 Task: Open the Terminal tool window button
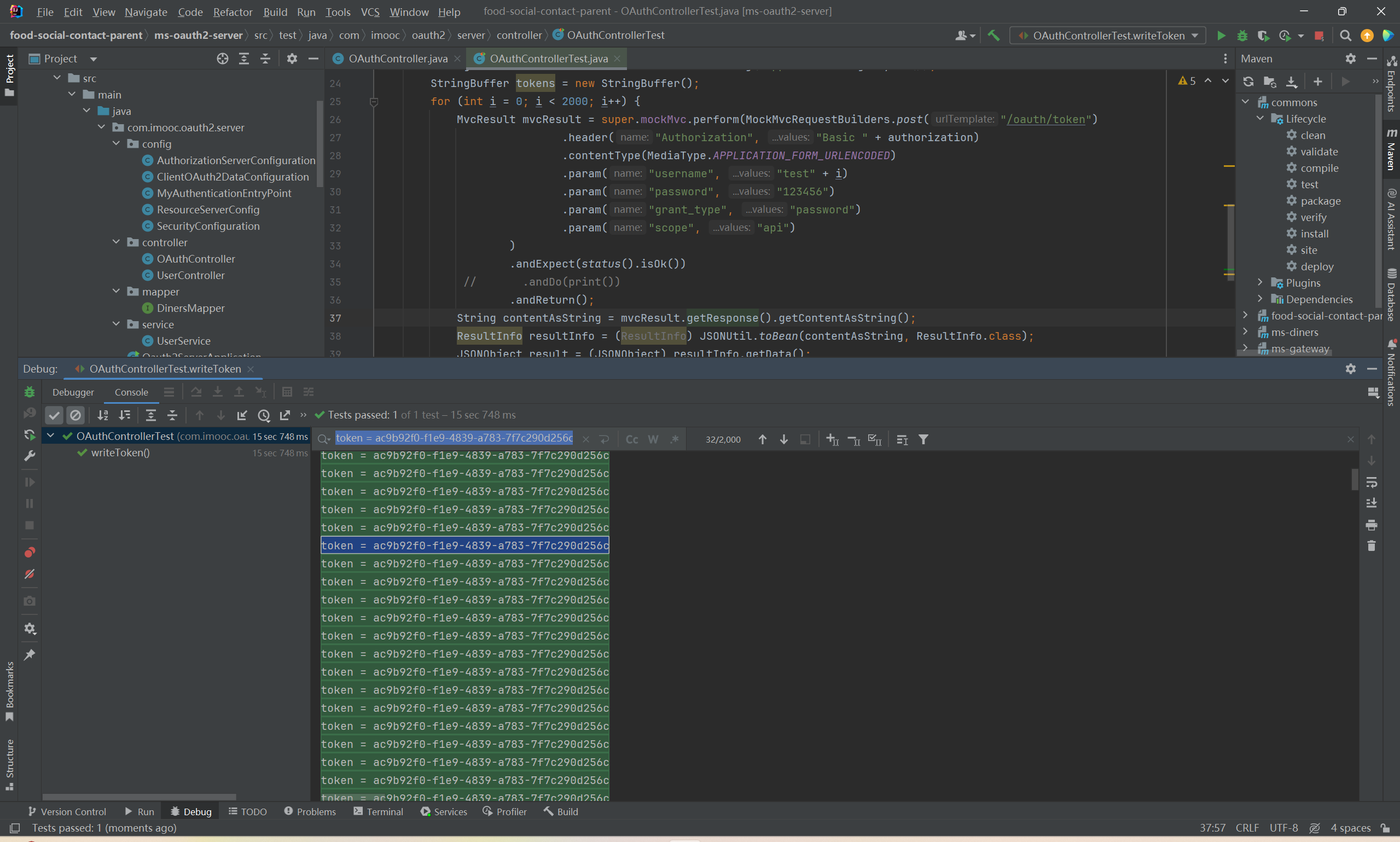coord(379,811)
